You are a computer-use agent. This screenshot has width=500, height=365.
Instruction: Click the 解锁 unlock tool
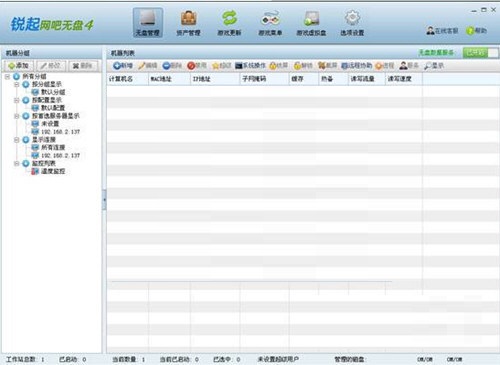pos(303,66)
